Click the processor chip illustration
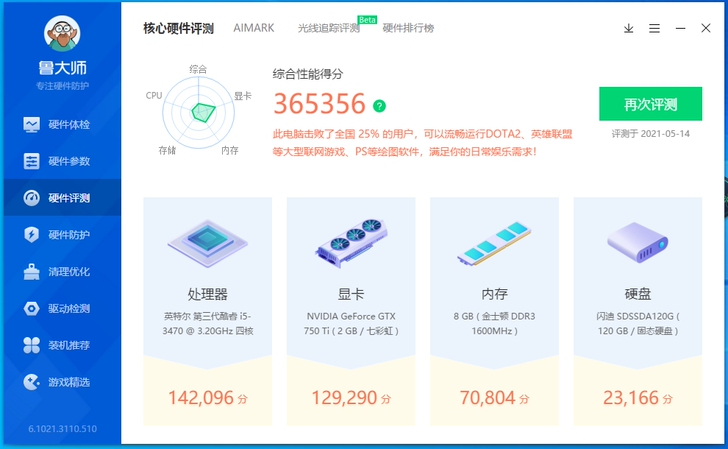728x449 pixels. [x=208, y=243]
